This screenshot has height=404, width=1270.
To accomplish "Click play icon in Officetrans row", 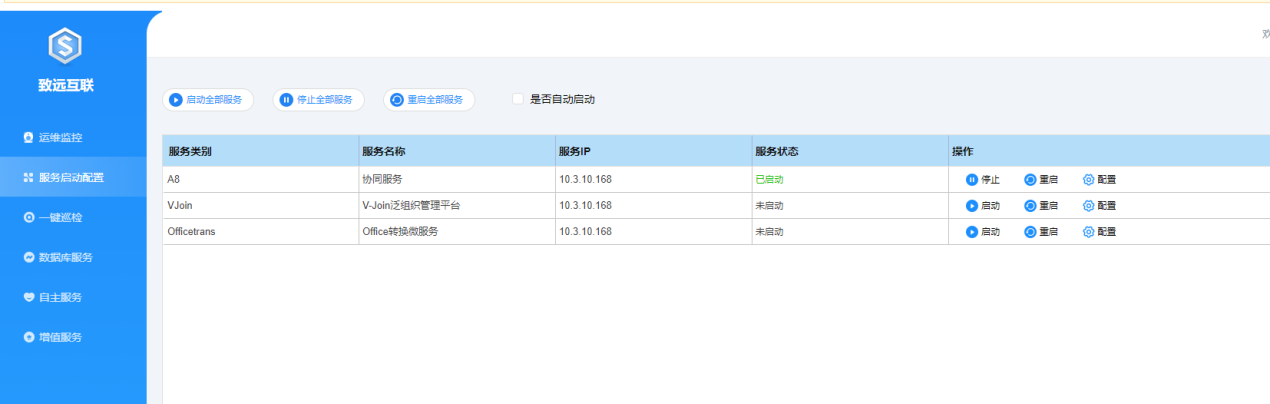I will 972,232.
